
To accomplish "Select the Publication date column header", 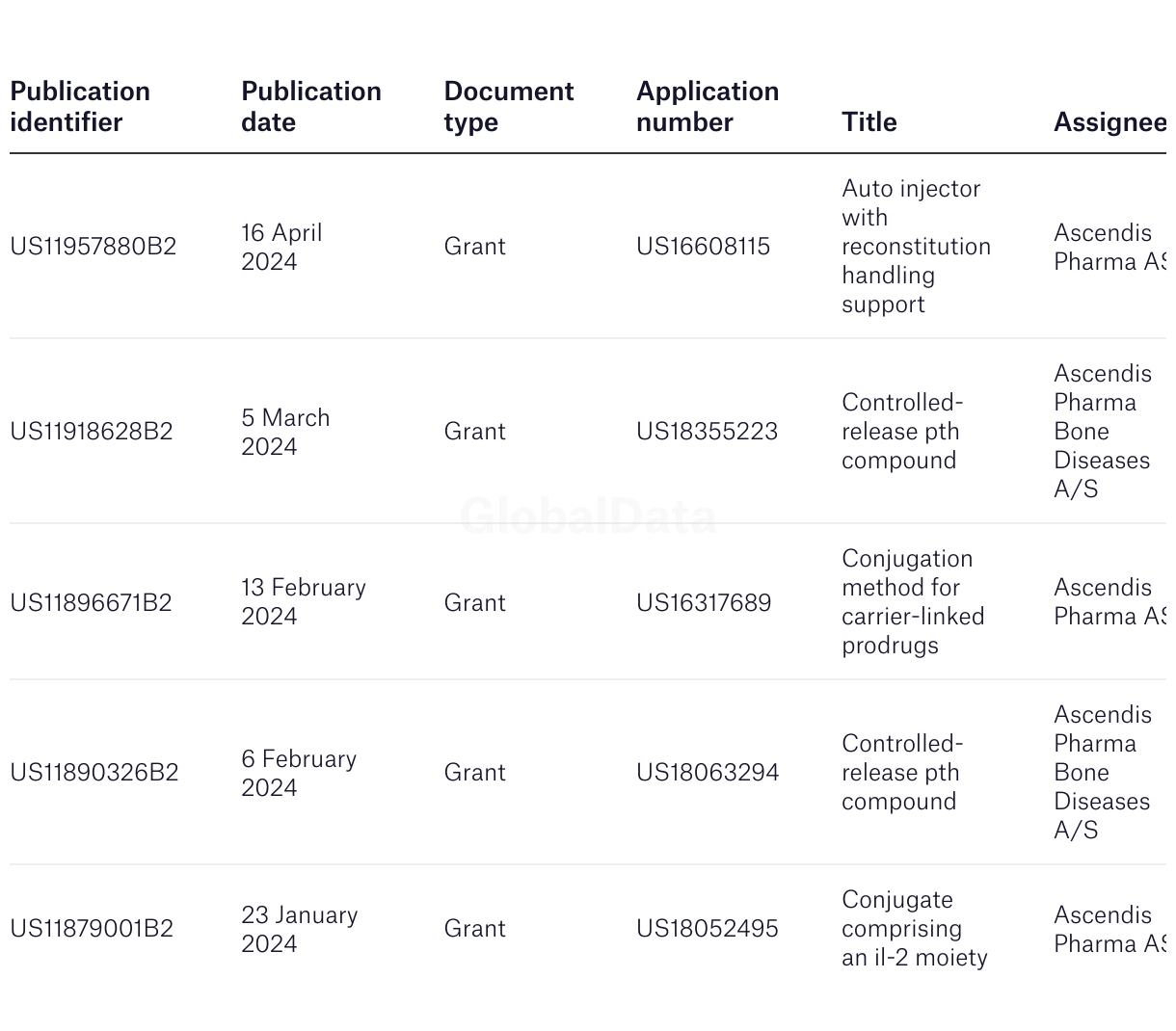I will click(311, 106).
